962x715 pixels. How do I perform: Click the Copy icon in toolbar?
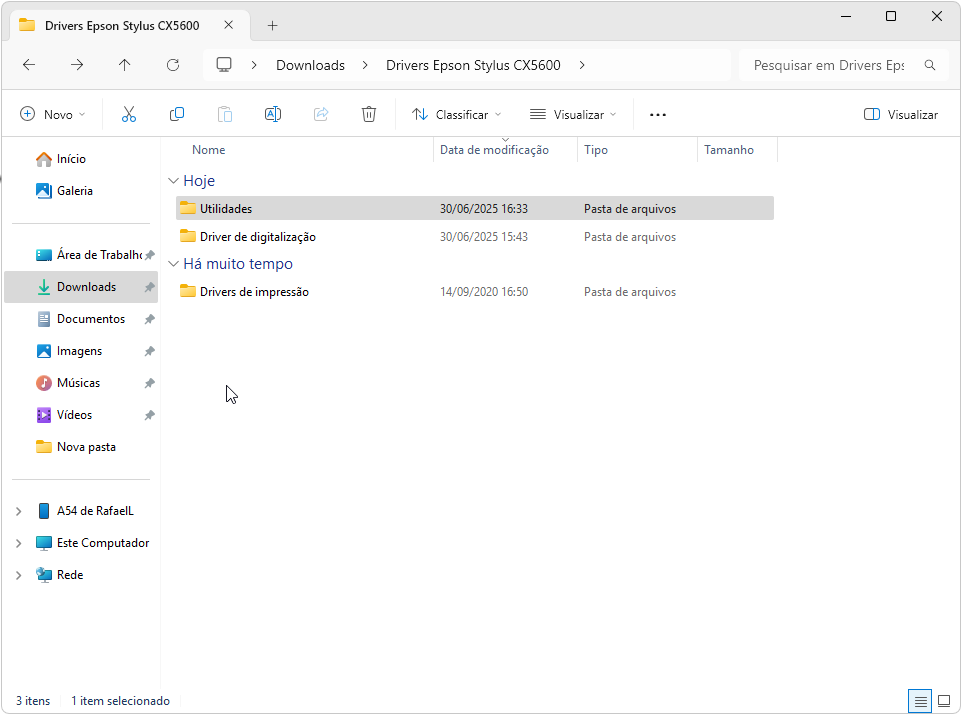177,115
